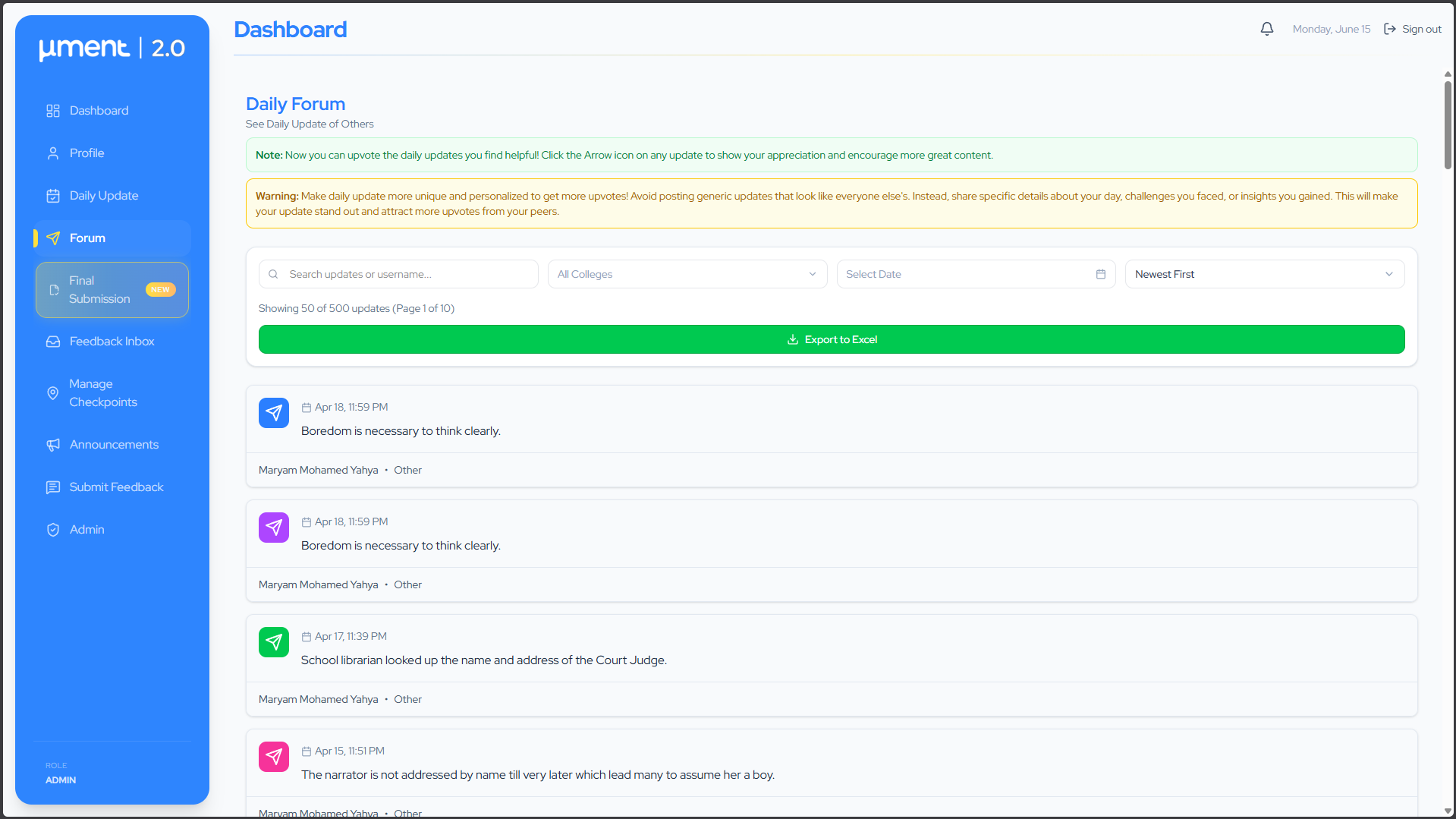The width and height of the screenshot is (1456, 819).
Task: Click the blue paper-plane icon on first update
Action: [x=274, y=413]
